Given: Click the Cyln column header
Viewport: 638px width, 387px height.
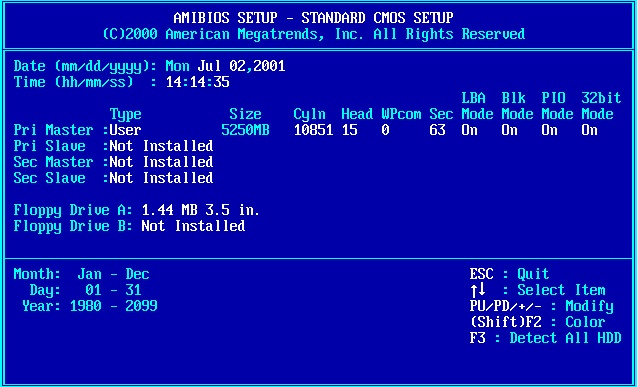Looking at the screenshot, I should click(x=309, y=114).
